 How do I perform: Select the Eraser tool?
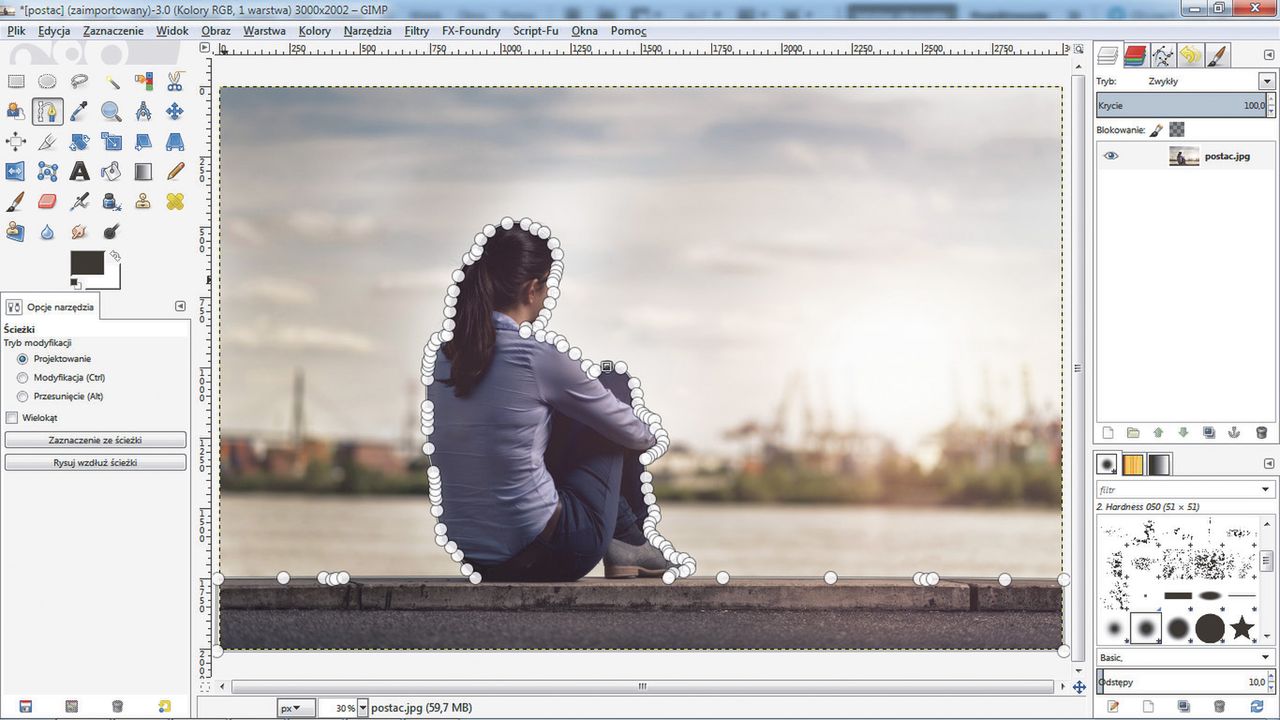[x=47, y=201]
